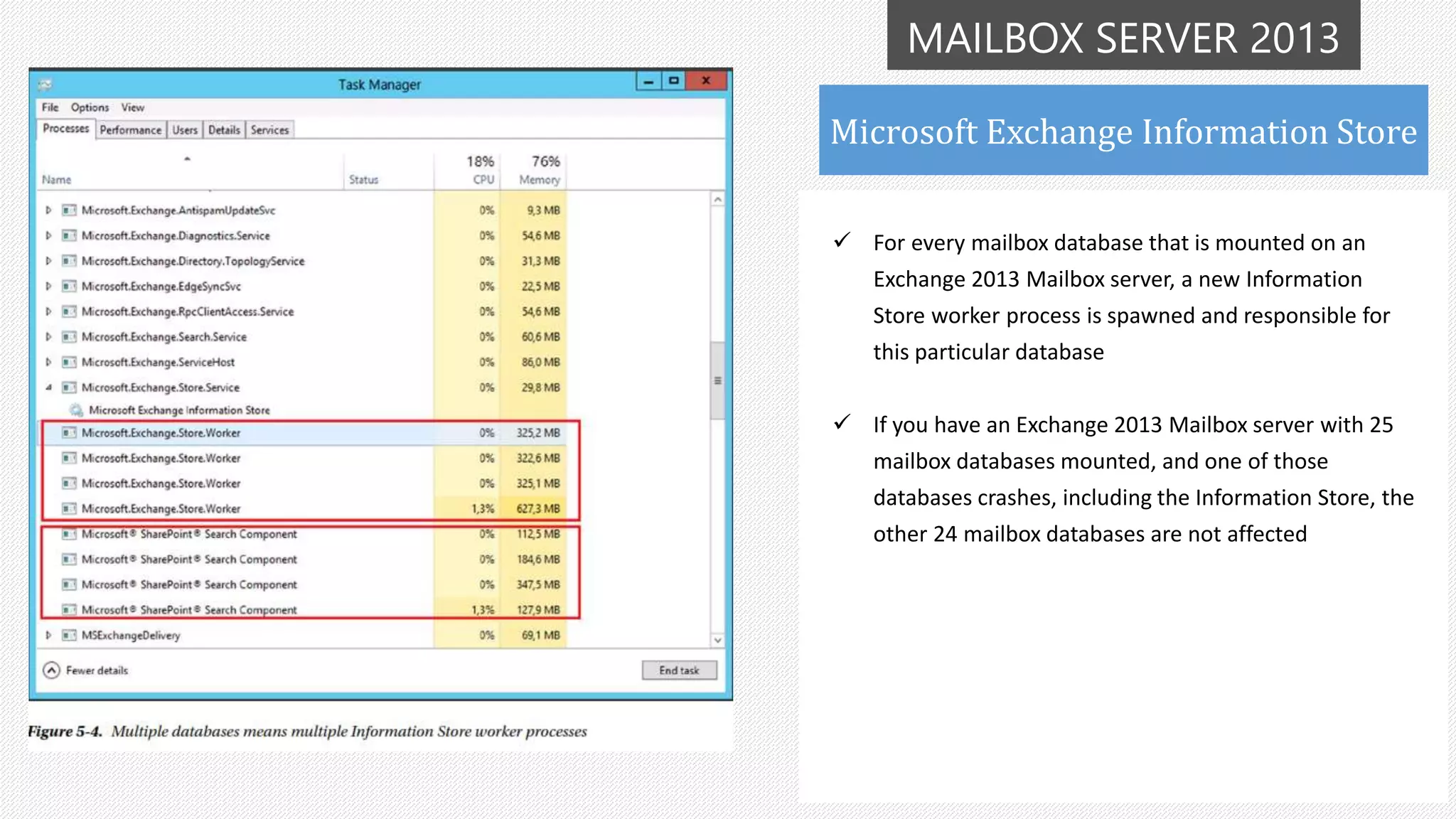Minimize the Task Manager window
1456x819 pixels.
[x=648, y=81]
